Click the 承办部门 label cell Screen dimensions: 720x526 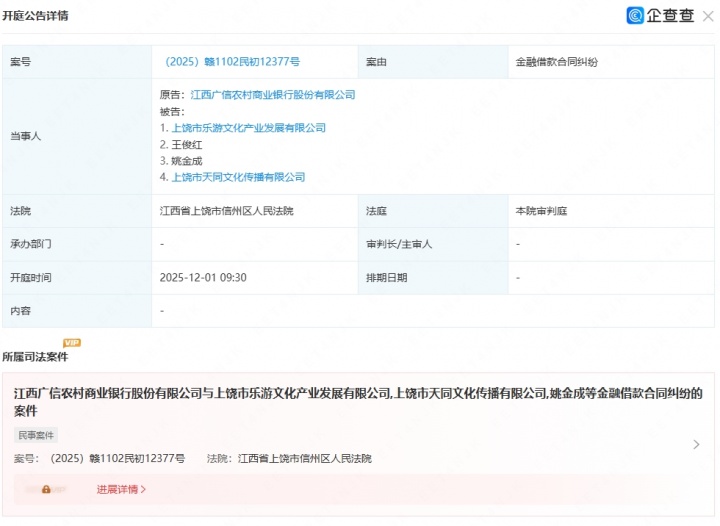[77, 244]
